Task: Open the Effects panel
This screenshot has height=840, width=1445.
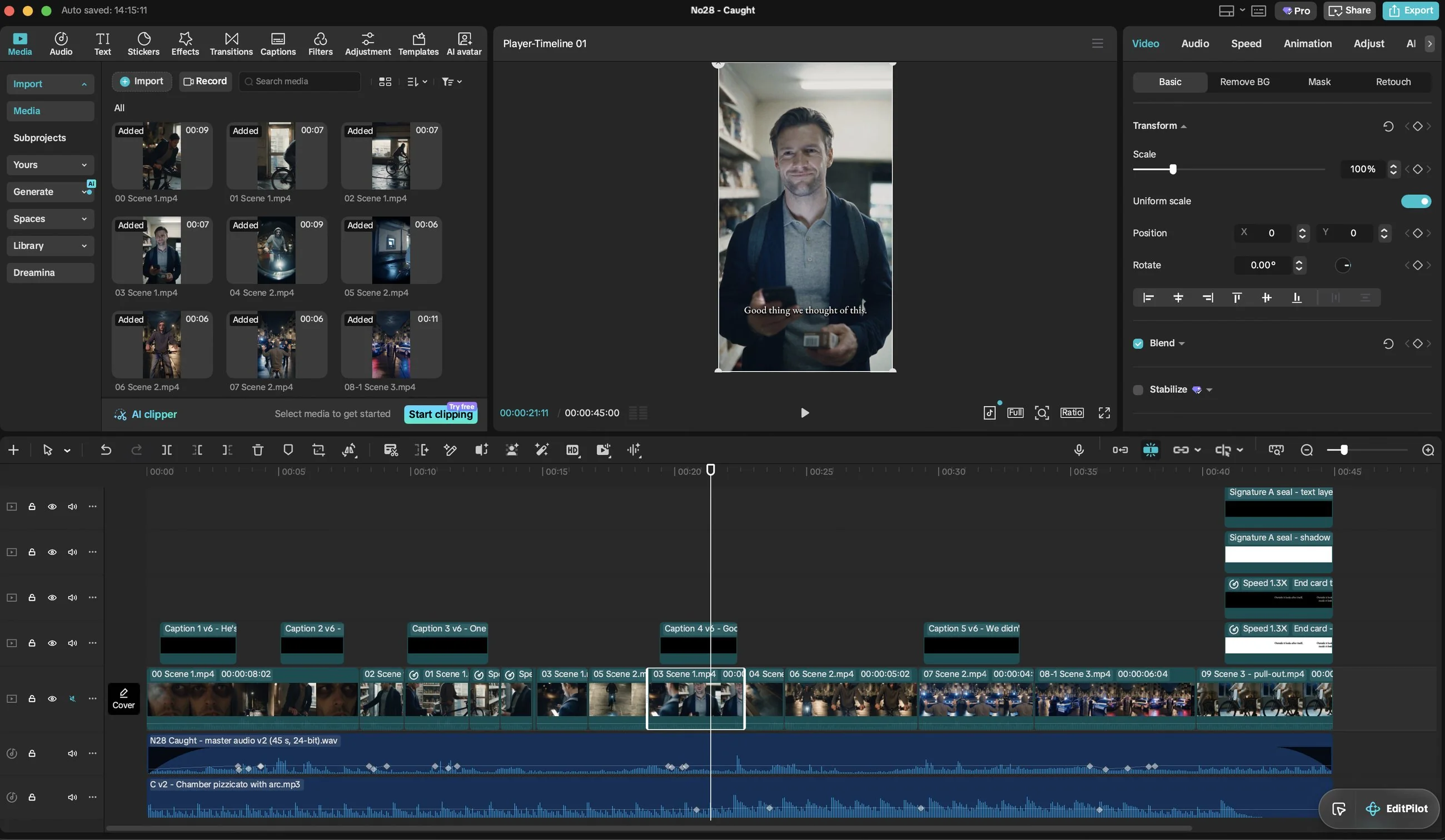Action: coord(185,43)
